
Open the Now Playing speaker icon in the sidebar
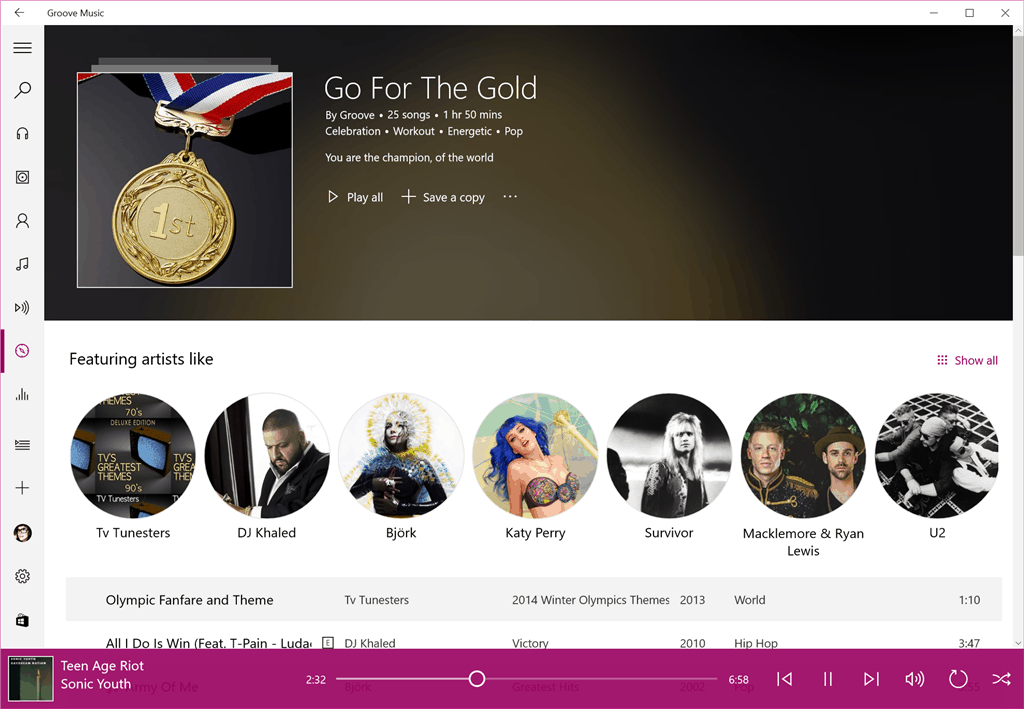pos(22,307)
